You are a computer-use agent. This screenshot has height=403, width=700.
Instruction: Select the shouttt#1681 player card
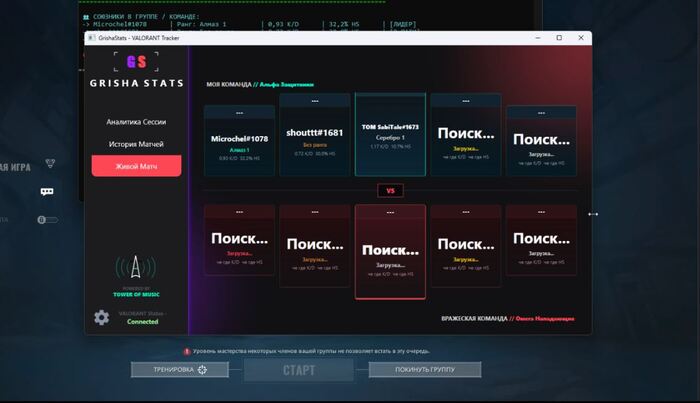(x=315, y=135)
